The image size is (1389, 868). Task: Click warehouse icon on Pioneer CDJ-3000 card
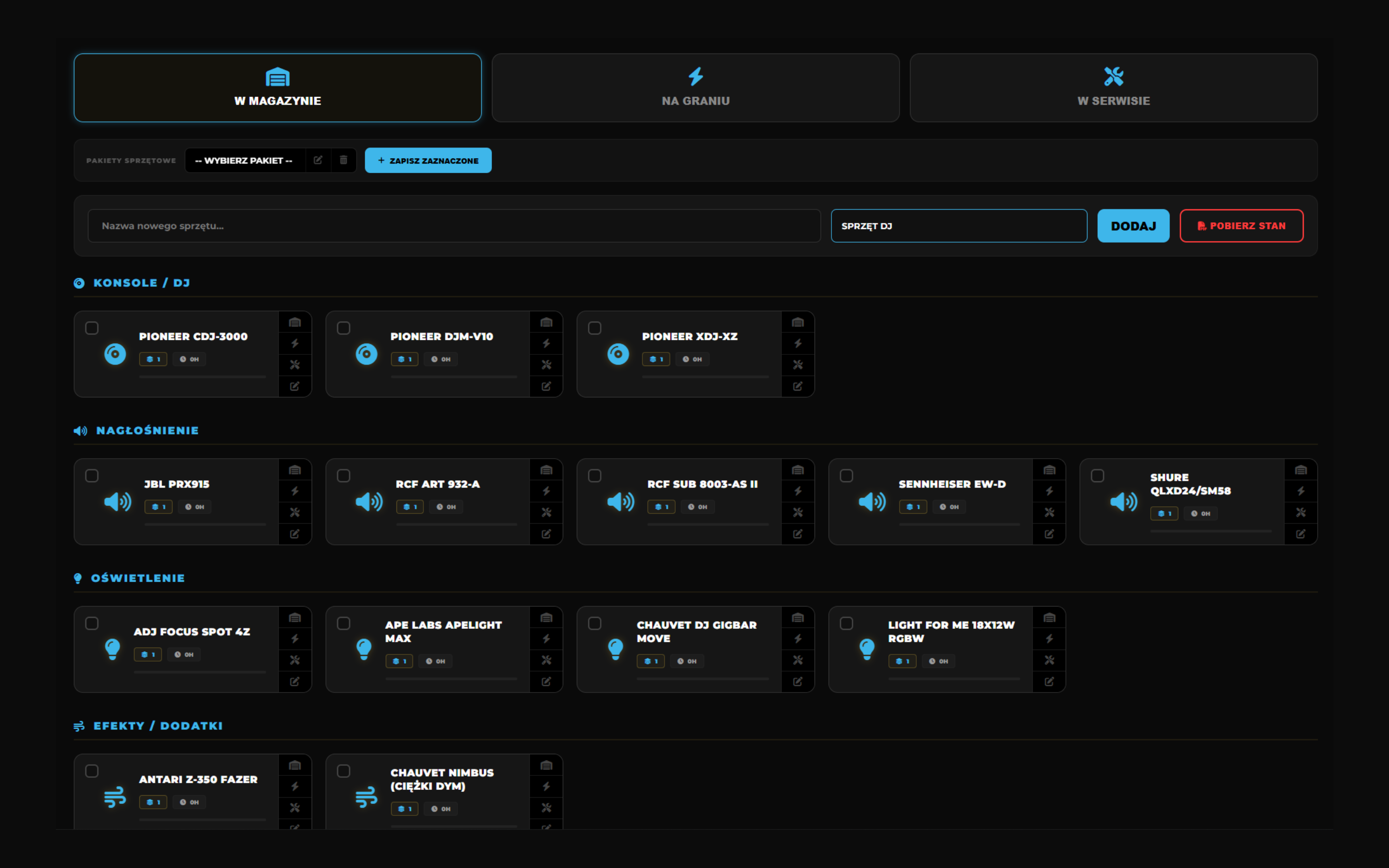pos(295,322)
